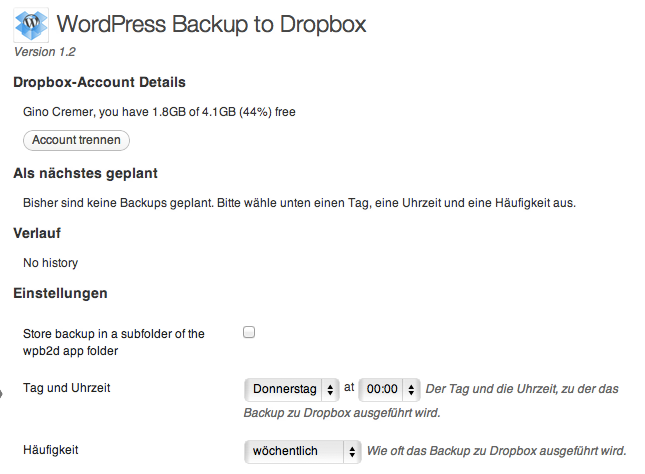Viewport: 645px width, 474px height.
Task: Click the Store backup in a subfolder label
Action: [114, 342]
